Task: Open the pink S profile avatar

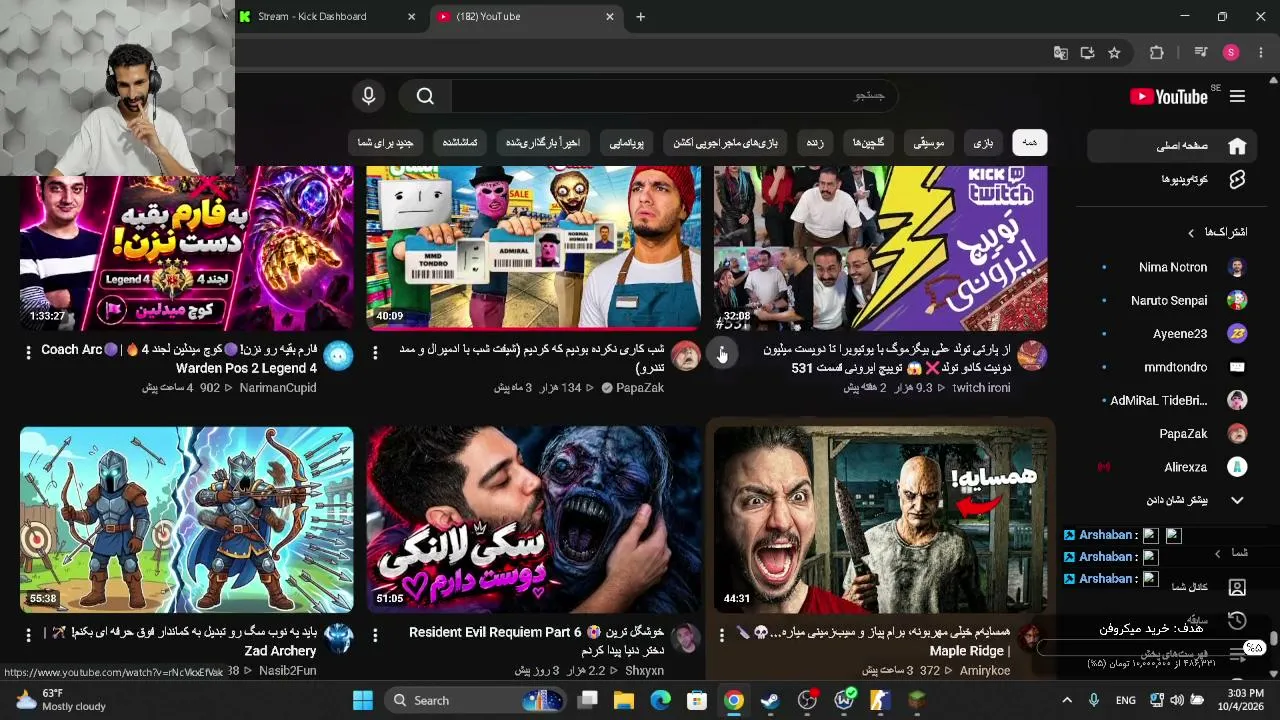Action: coord(1231,53)
